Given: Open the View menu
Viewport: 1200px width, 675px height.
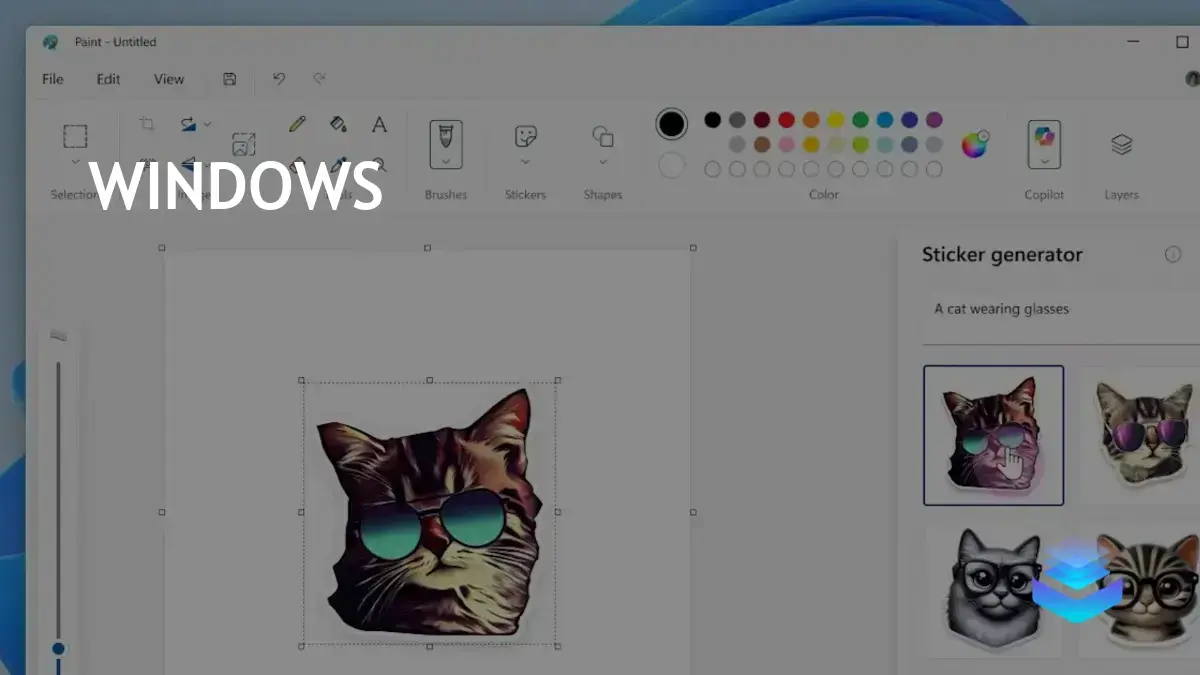Looking at the screenshot, I should pyautogui.click(x=169, y=79).
